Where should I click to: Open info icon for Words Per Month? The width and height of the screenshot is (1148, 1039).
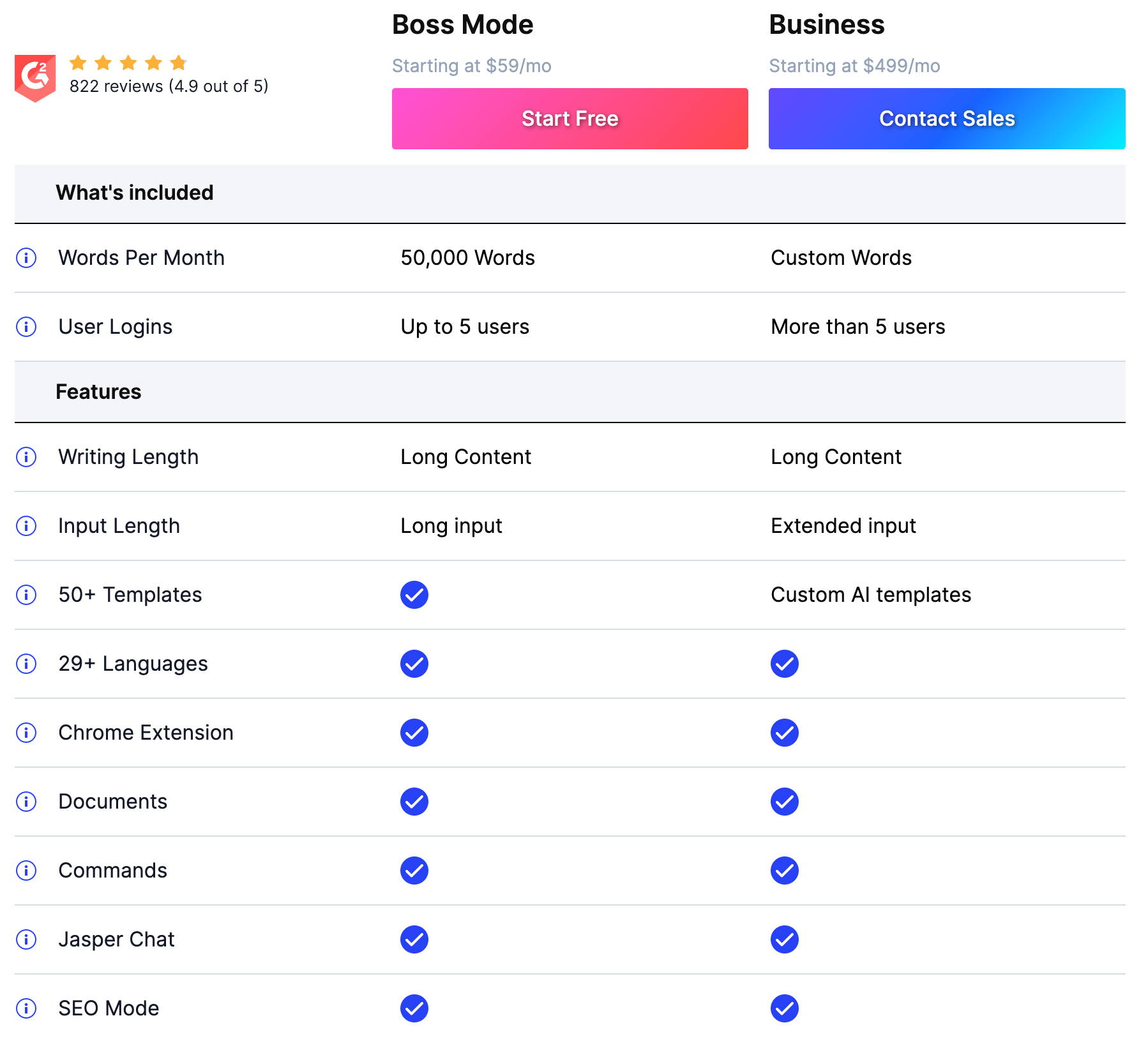26,258
